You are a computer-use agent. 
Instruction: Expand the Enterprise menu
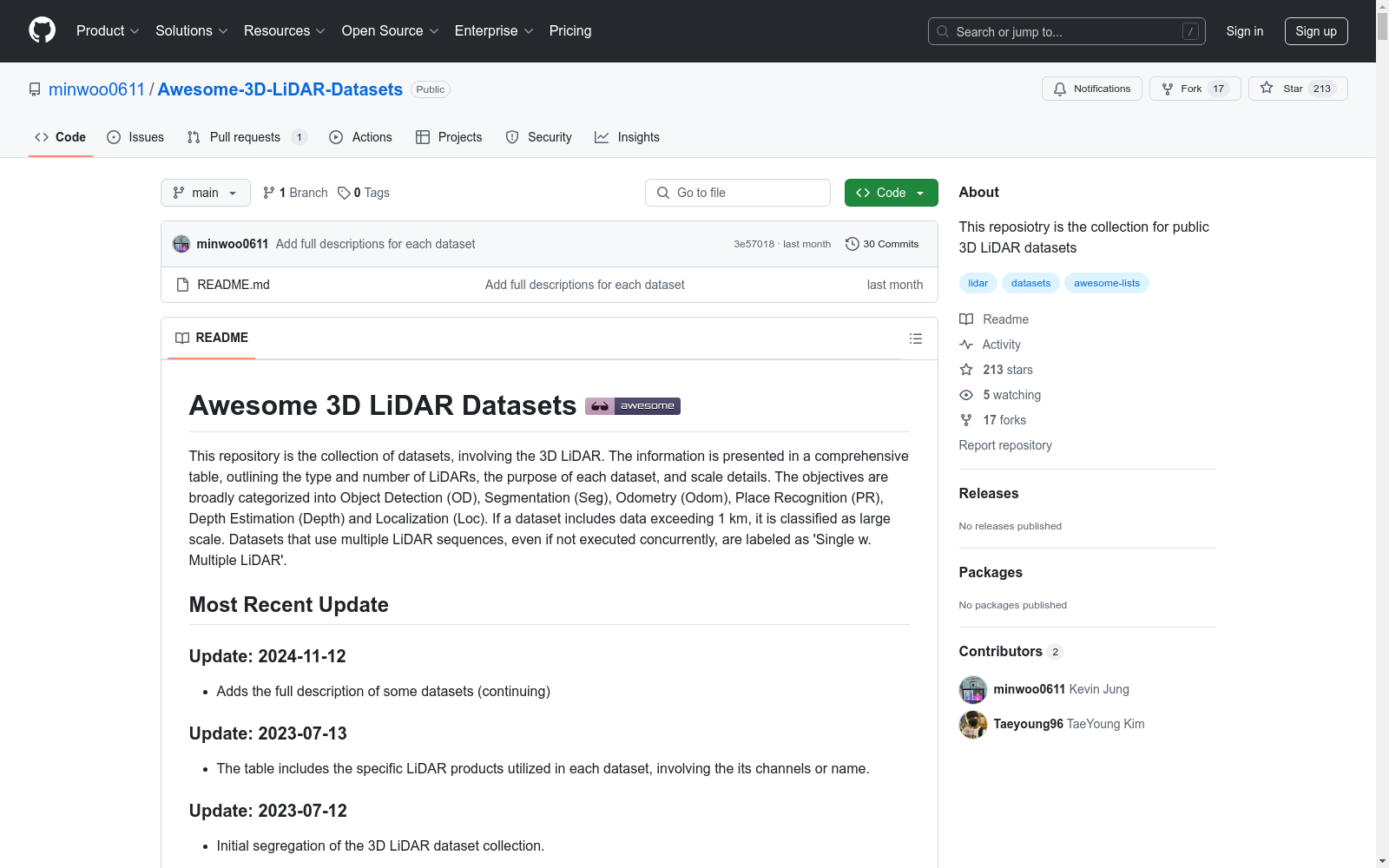click(x=494, y=30)
